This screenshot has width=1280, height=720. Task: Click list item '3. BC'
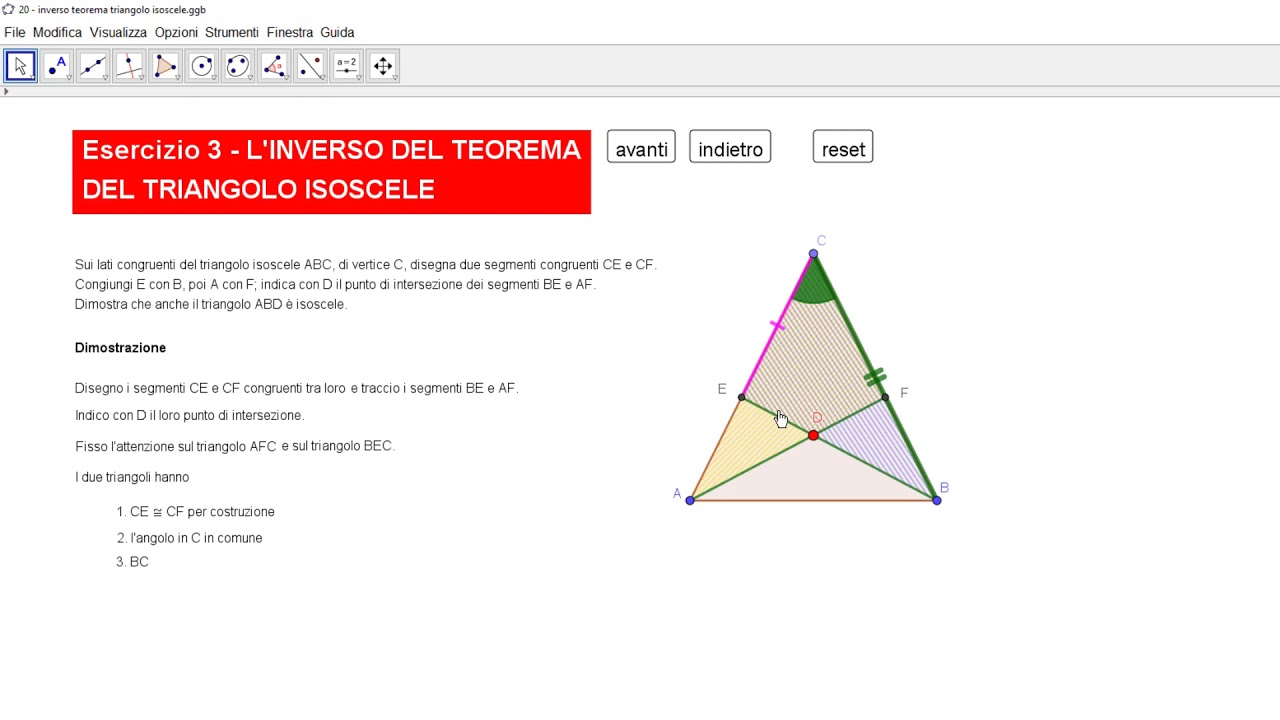pos(132,562)
